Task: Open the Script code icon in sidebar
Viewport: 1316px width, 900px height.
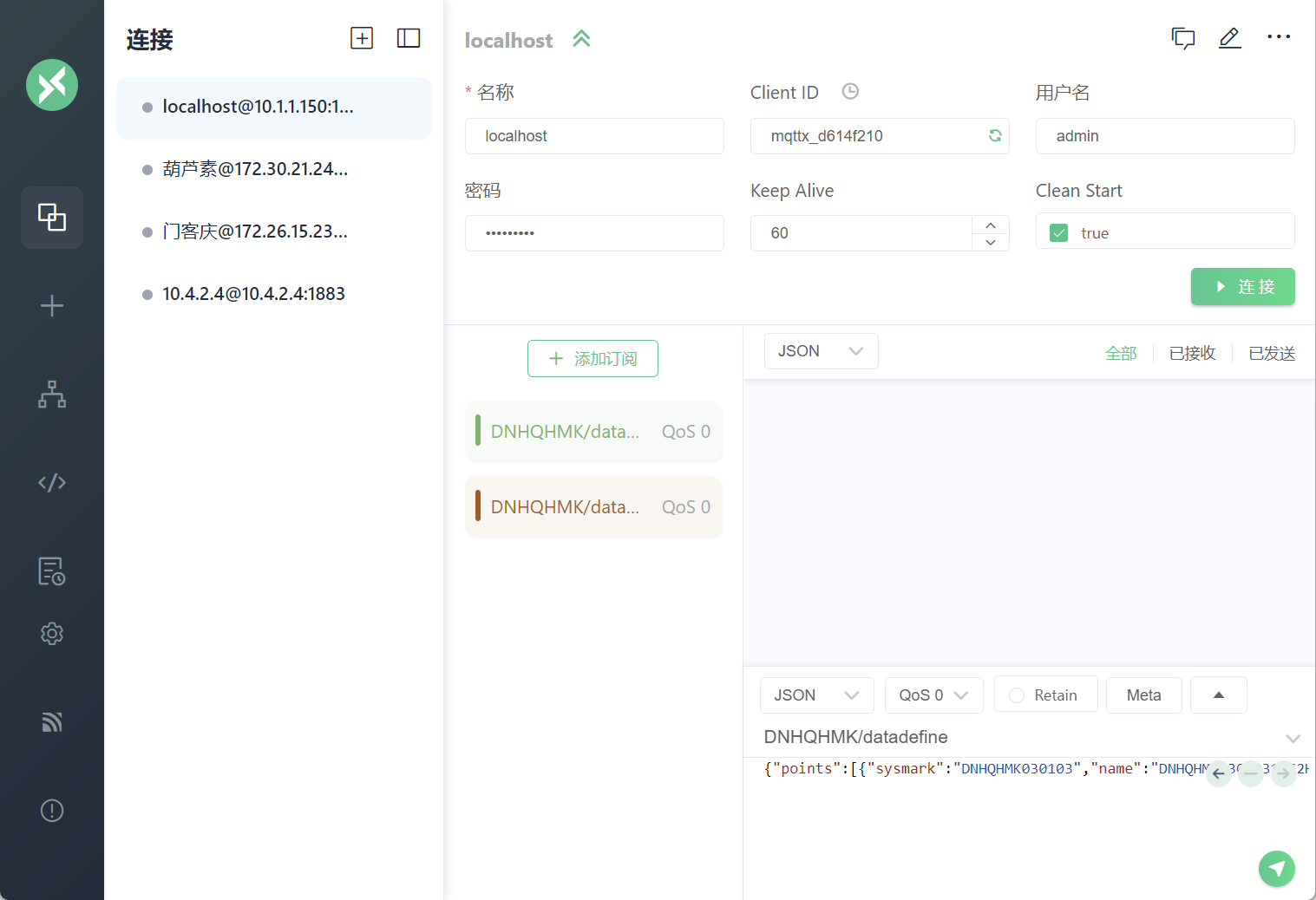Action: tap(52, 482)
